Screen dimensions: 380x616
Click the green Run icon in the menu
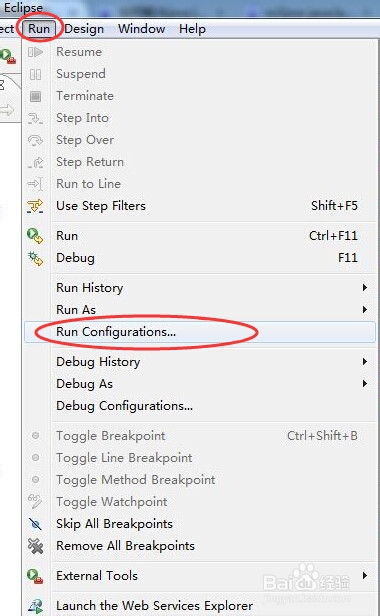click(35, 236)
